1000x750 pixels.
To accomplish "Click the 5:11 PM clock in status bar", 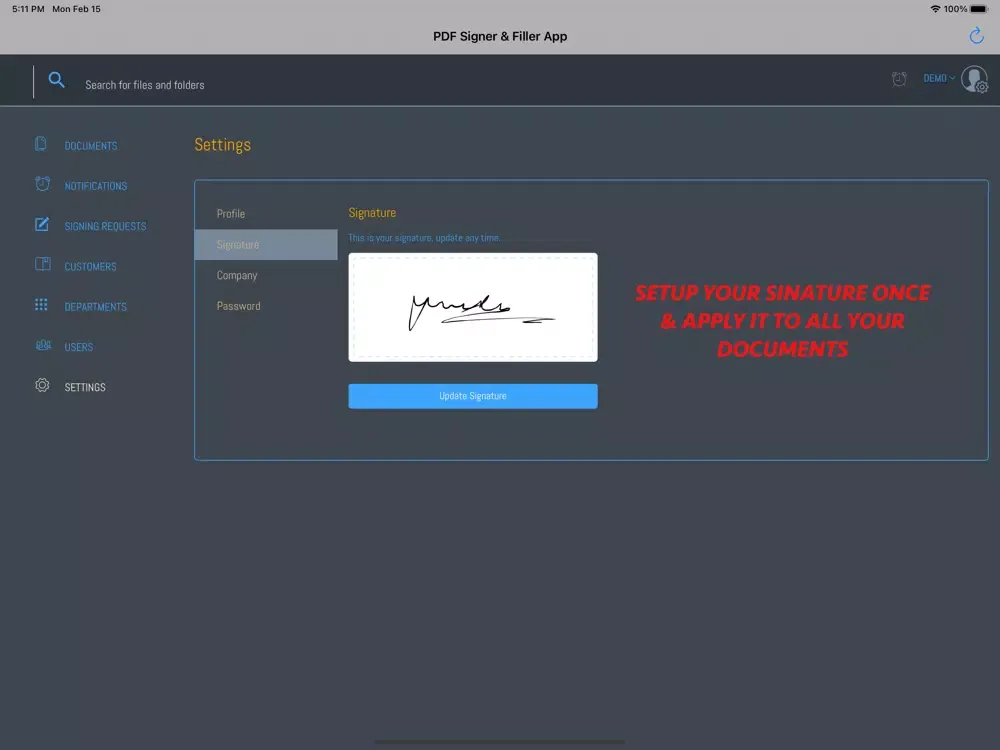I will click(28, 9).
